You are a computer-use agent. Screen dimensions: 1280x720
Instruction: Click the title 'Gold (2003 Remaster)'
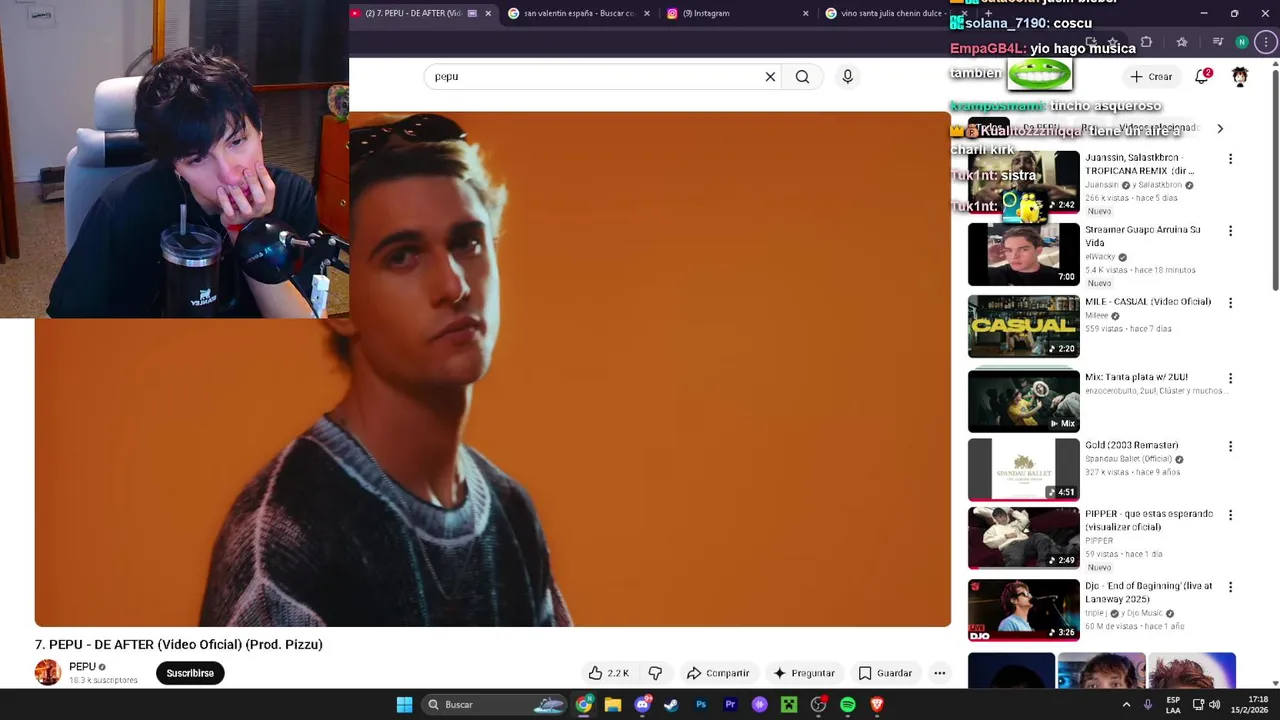(1132, 445)
